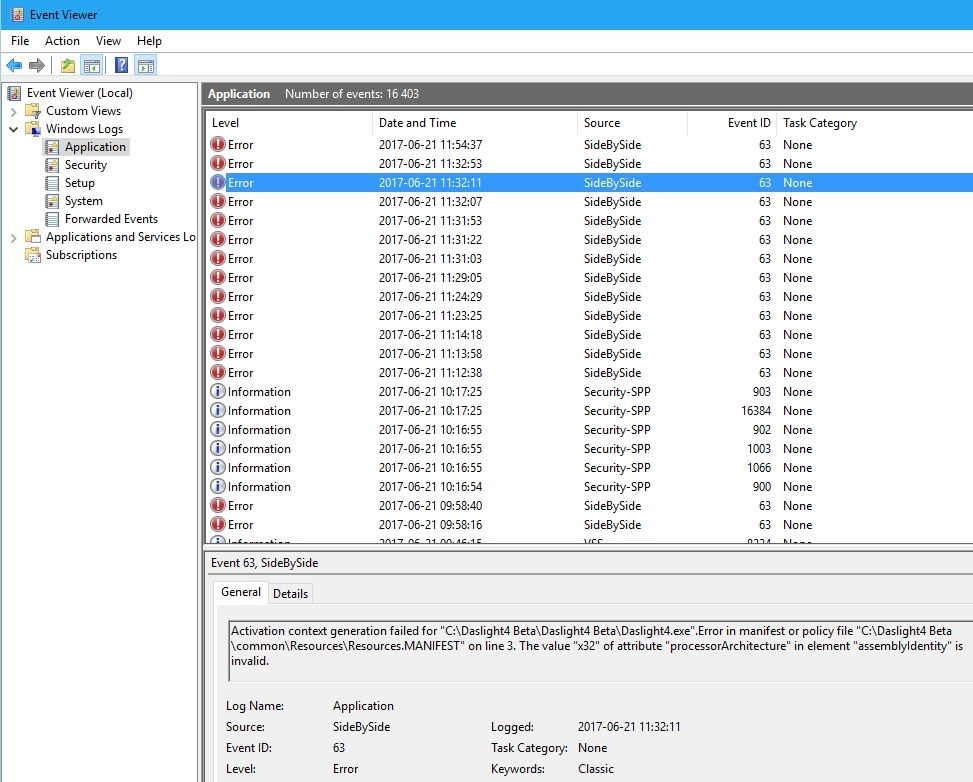Click the icon of the selected 11:32:11 event
This screenshot has height=782, width=973.
pyautogui.click(x=218, y=182)
